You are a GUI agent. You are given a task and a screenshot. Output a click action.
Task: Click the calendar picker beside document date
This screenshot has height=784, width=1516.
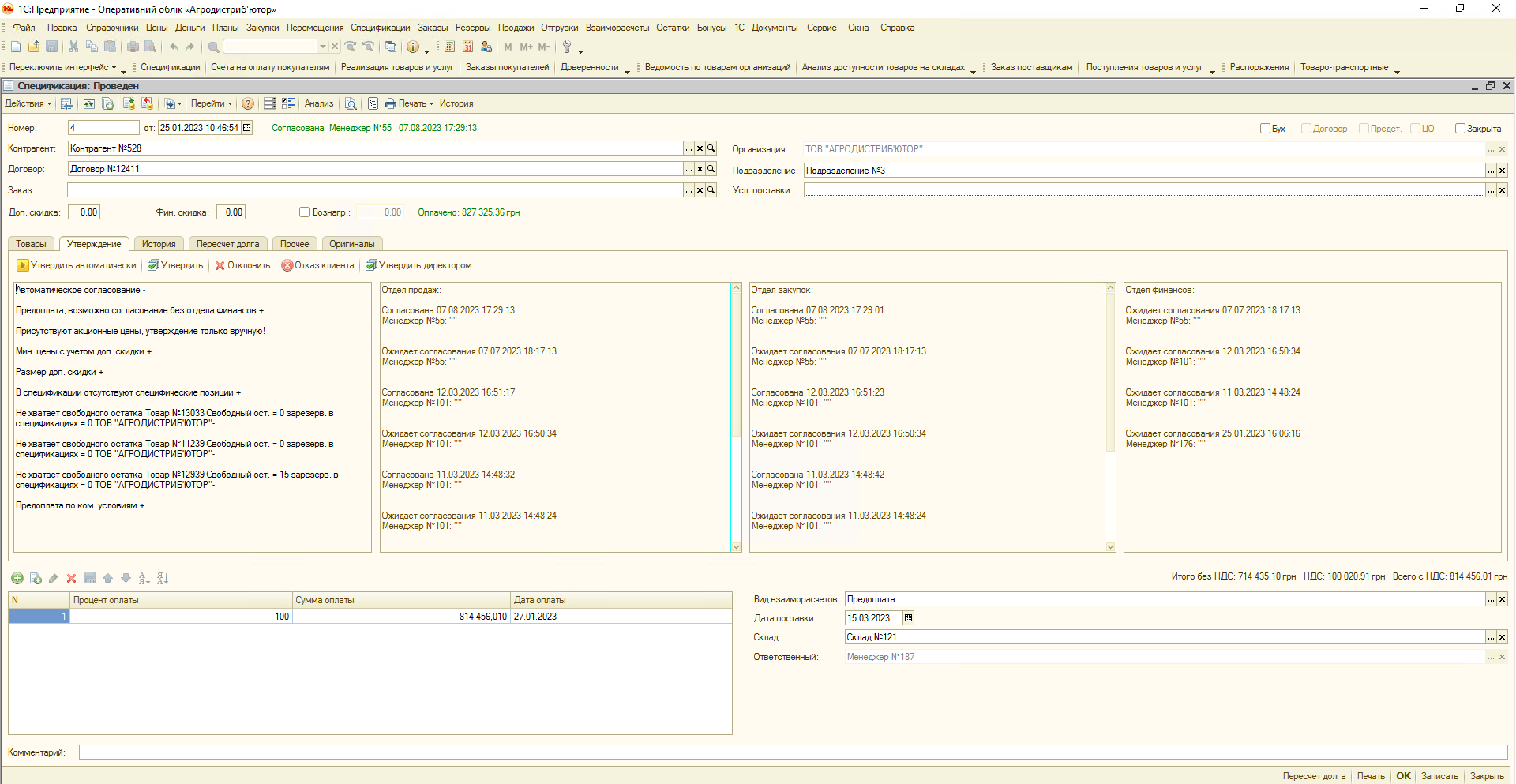[x=247, y=128]
